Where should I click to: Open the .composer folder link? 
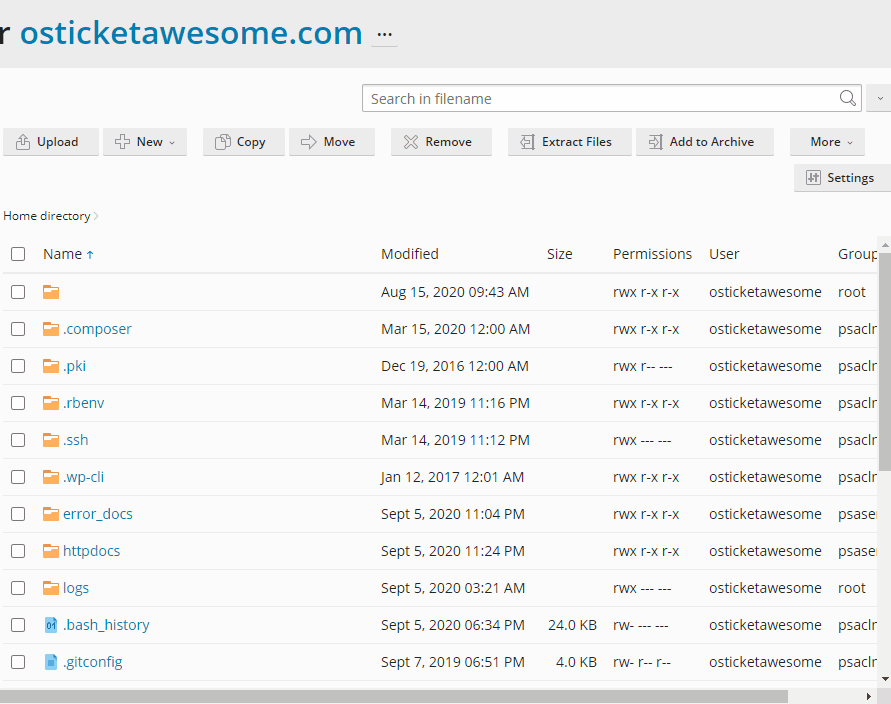pyautogui.click(x=97, y=329)
